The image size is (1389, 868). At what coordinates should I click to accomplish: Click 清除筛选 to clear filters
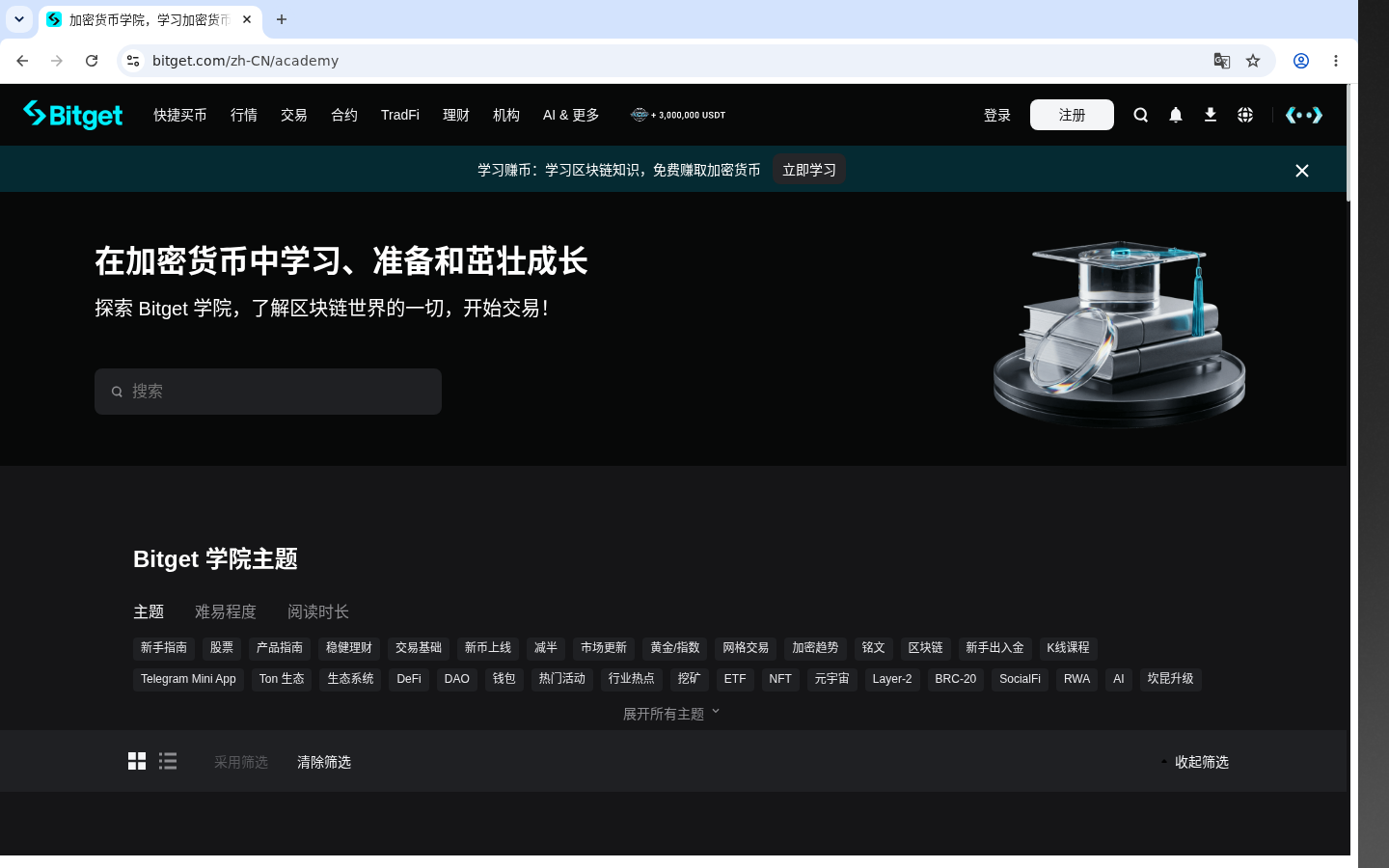324,762
